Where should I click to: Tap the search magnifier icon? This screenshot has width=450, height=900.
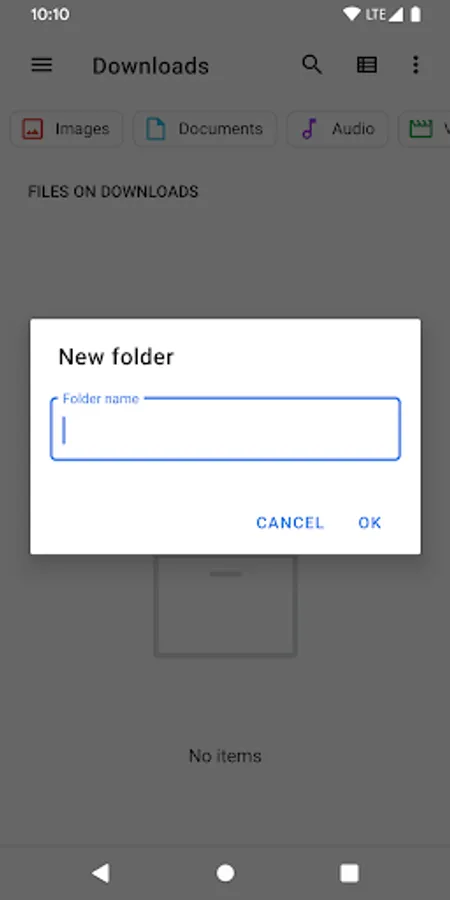click(x=312, y=65)
